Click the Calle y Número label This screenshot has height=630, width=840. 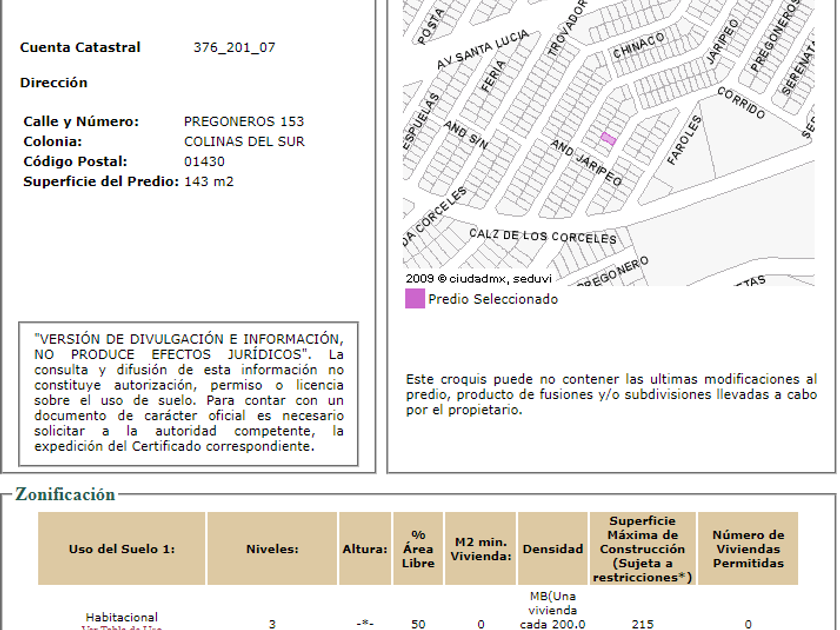81,121
